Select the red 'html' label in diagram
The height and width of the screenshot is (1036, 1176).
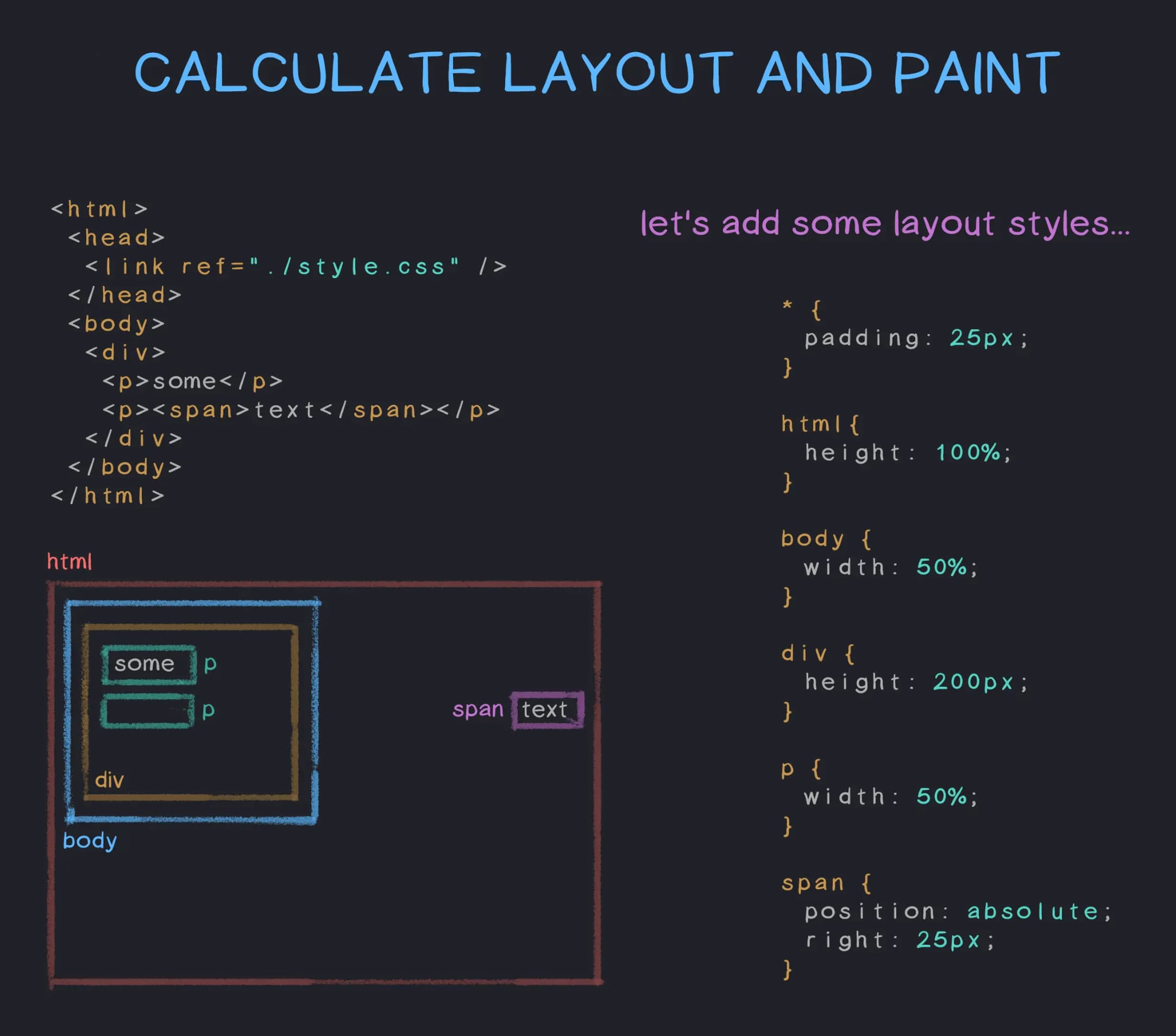[x=70, y=561]
